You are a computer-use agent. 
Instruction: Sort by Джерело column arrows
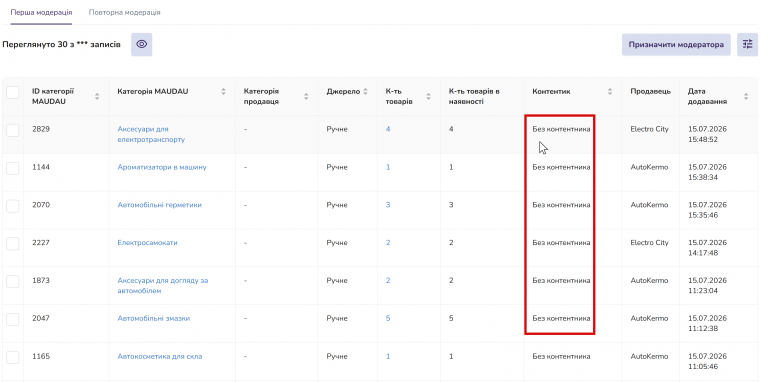[365, 92]
